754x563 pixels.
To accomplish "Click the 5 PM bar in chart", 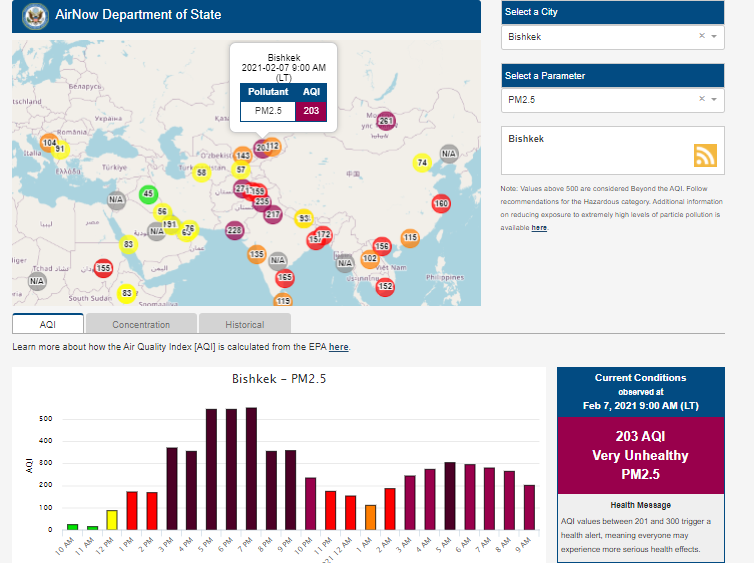I will coord(211,469).
